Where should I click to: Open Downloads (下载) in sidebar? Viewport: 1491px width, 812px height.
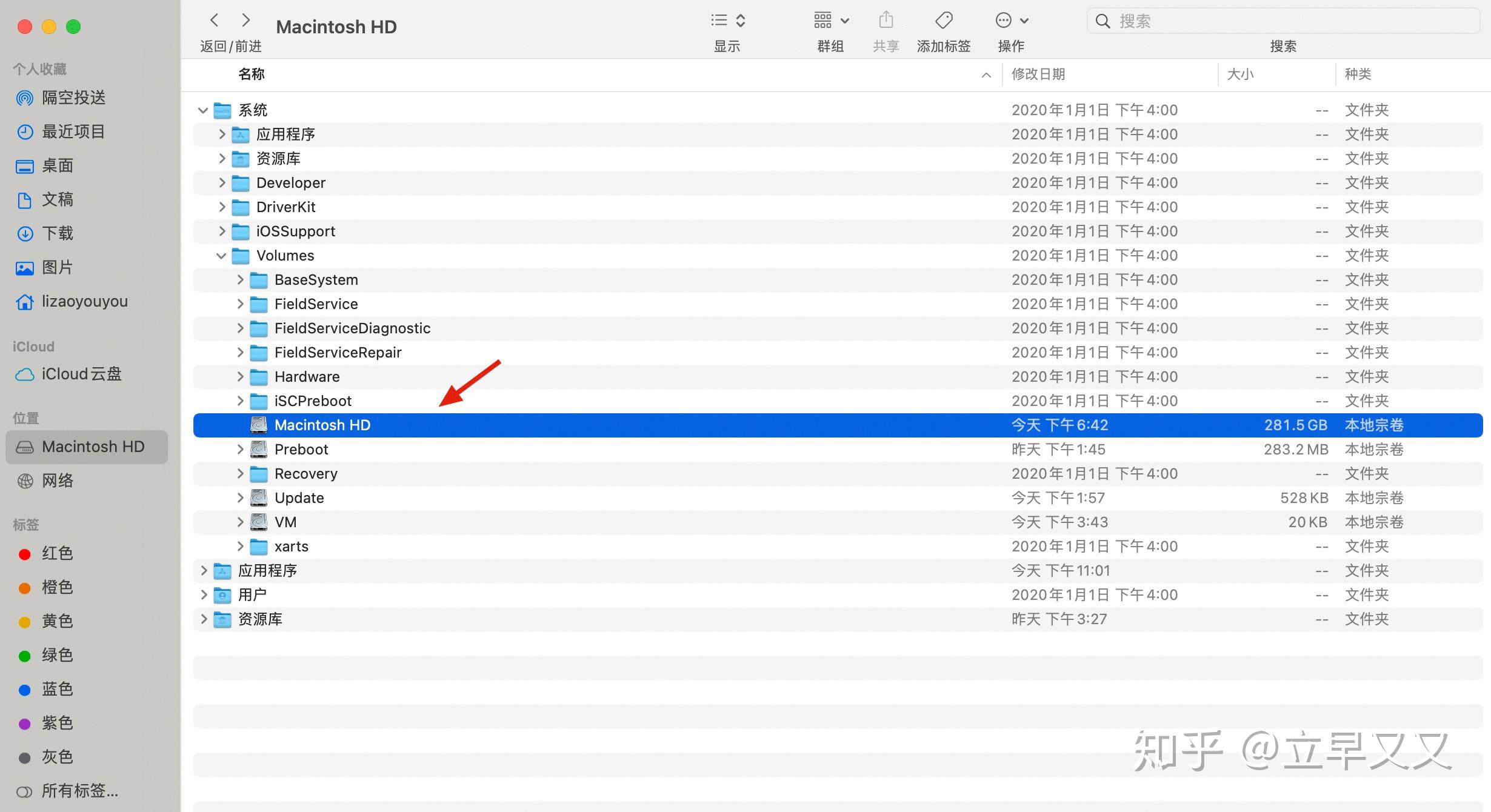pyautogui.click(x=57, y=233)
